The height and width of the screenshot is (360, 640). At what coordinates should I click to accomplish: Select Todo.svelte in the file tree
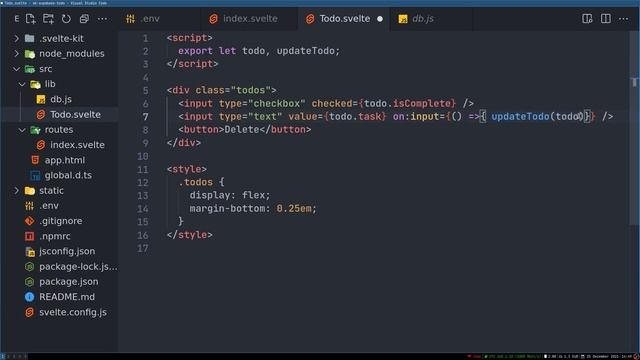coord(75,115)
